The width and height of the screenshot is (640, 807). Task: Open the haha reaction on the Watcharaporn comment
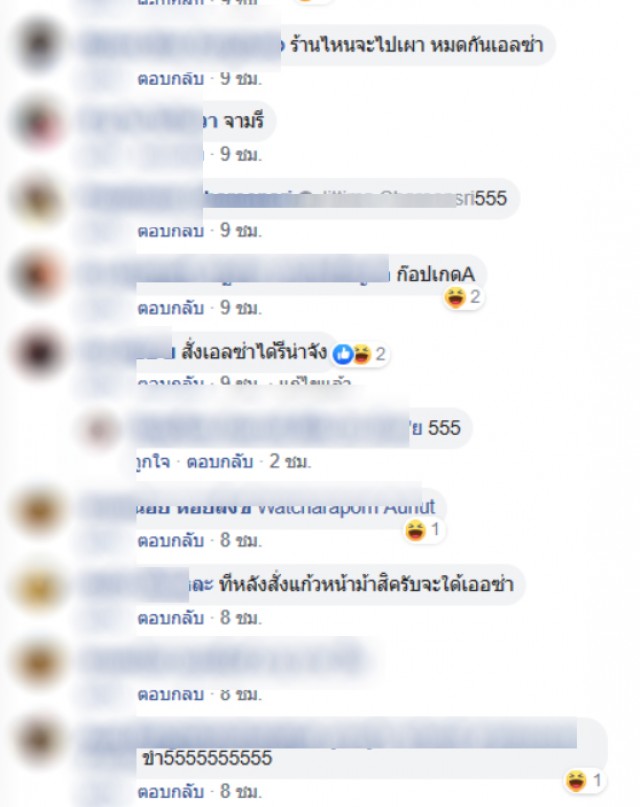pyautogui.click(x=415, y=530)
